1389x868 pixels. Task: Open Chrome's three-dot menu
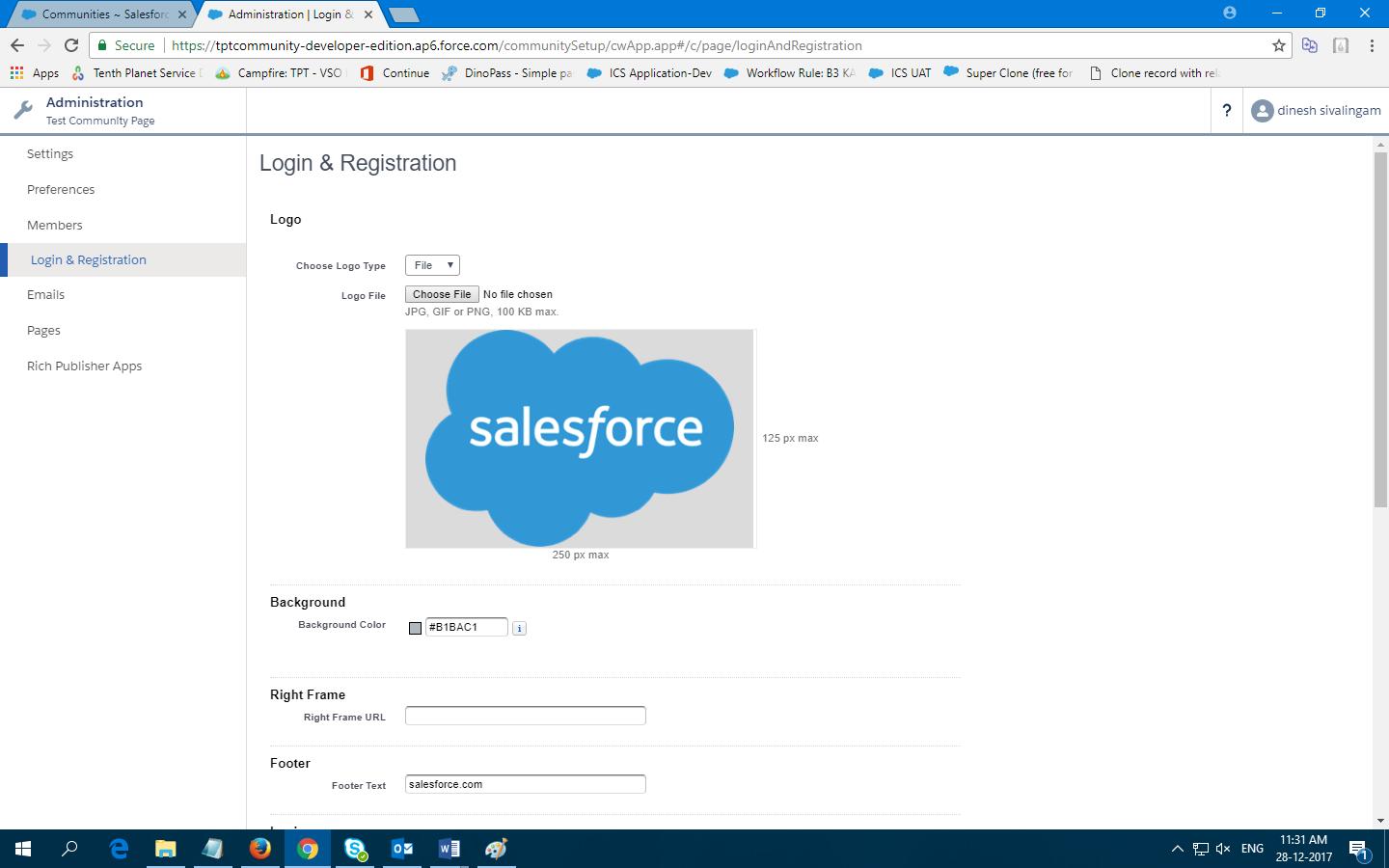click(1372, 45)
